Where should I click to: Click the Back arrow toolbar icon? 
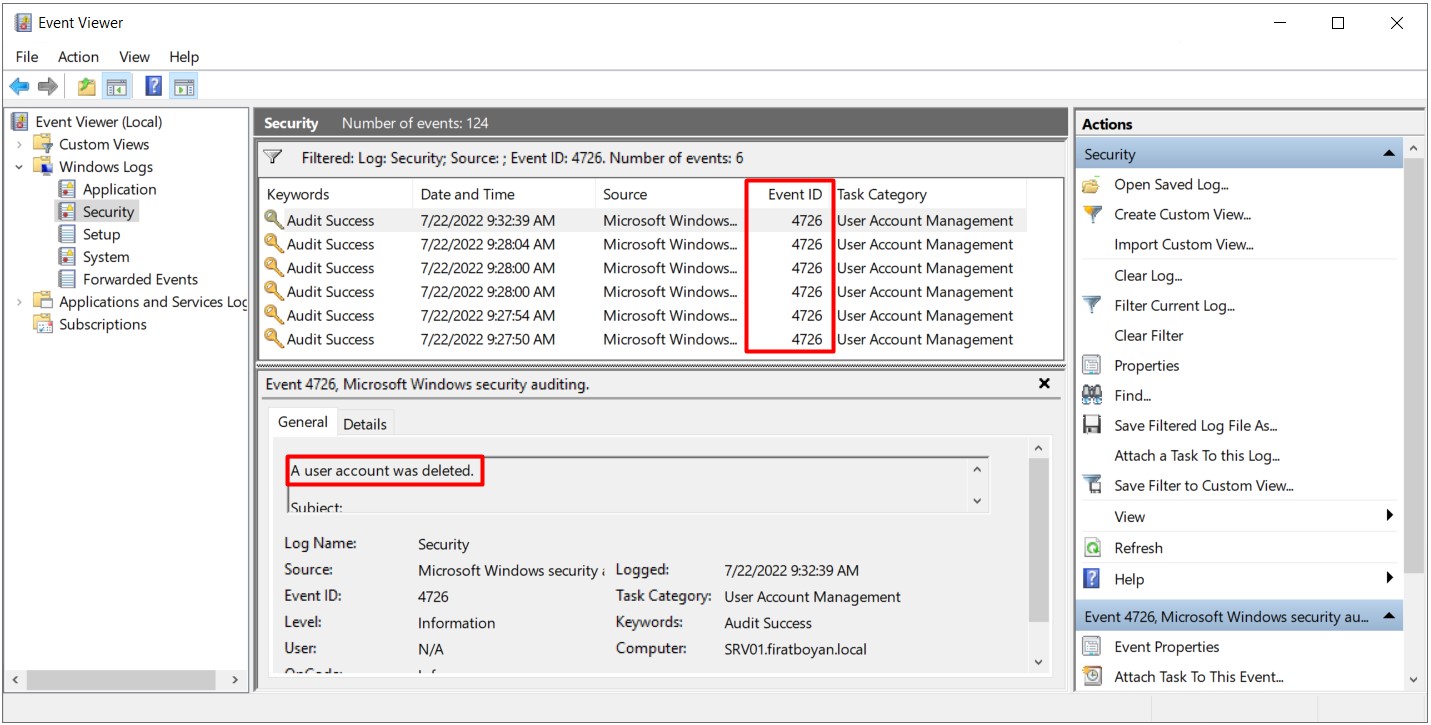[19, 87]
